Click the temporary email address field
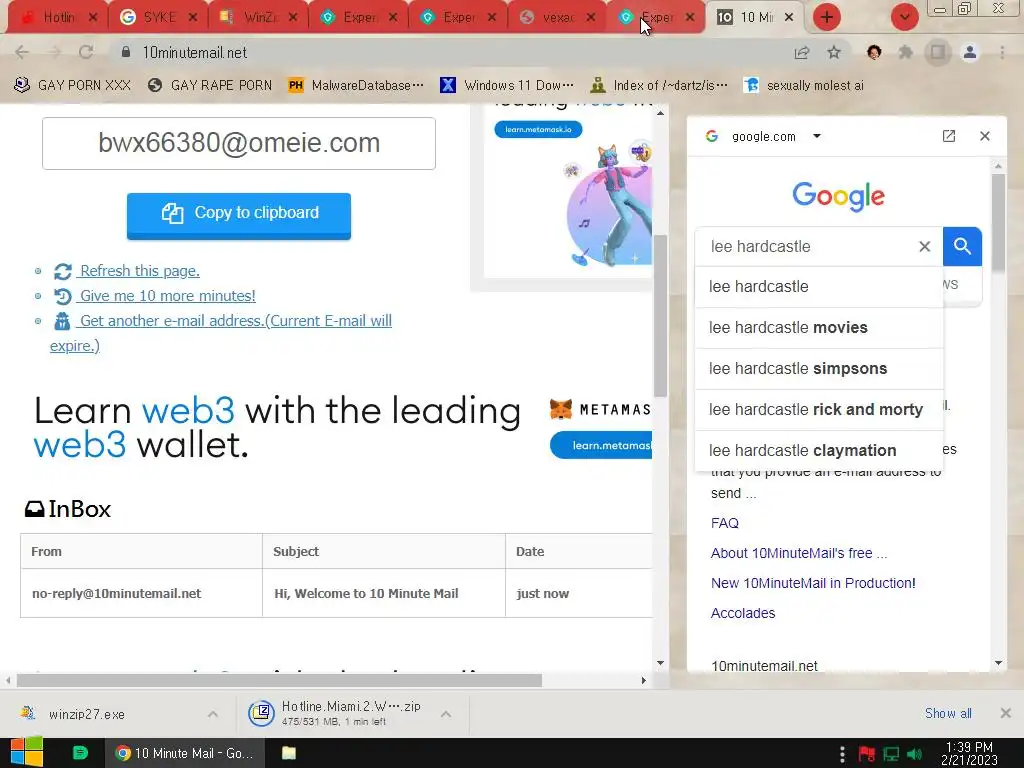Image resolution: width=1024 pixels, height=768 pixels. [x=239, y=144]
